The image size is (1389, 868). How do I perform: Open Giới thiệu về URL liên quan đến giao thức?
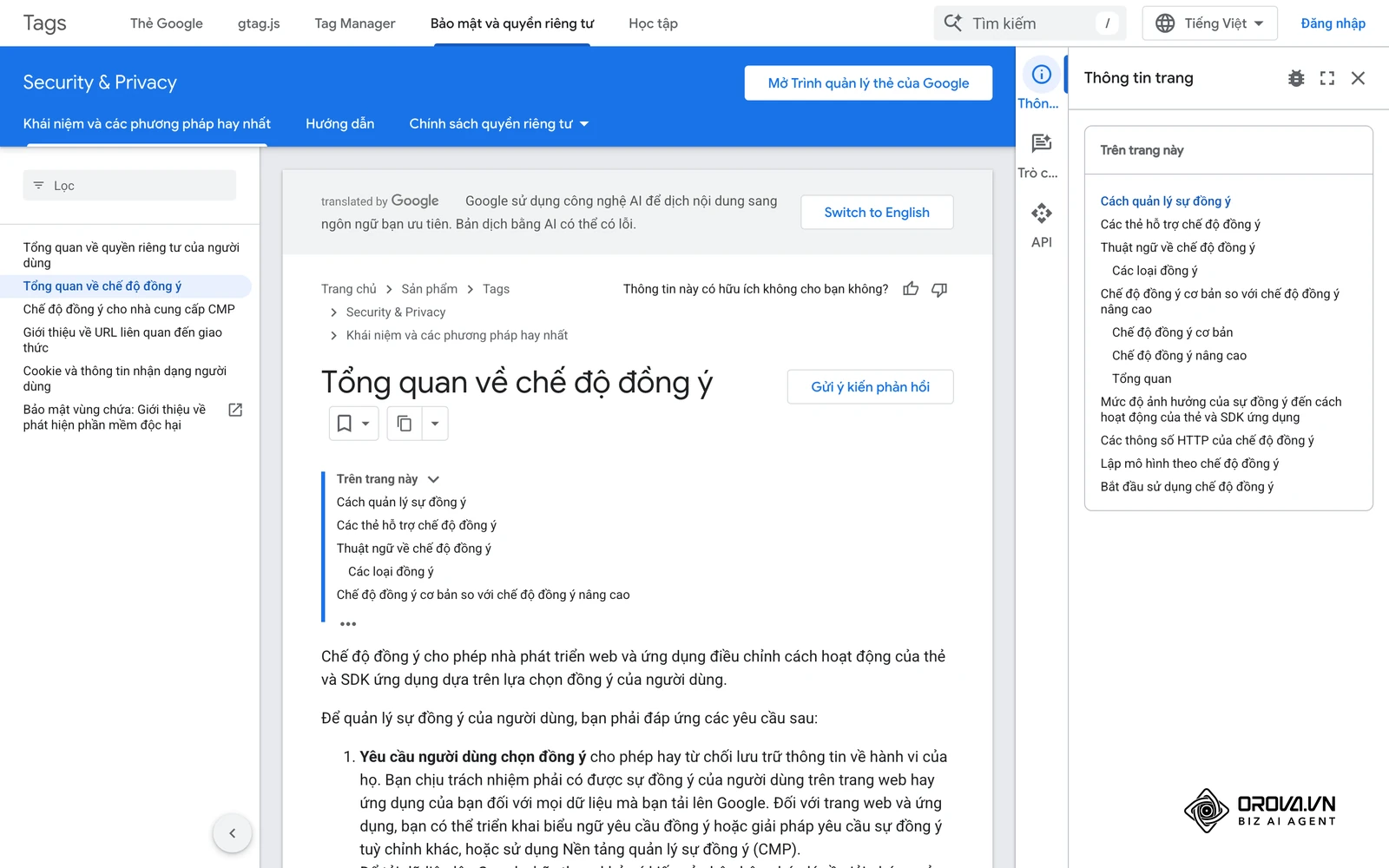click(122, 340)
